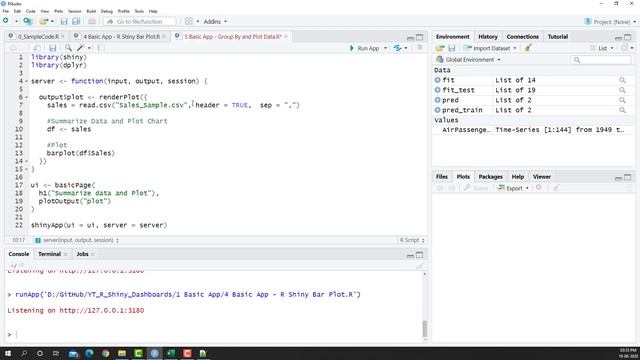Switch to the Viewer tab
The image size is (640, 360).
point(542,177)
